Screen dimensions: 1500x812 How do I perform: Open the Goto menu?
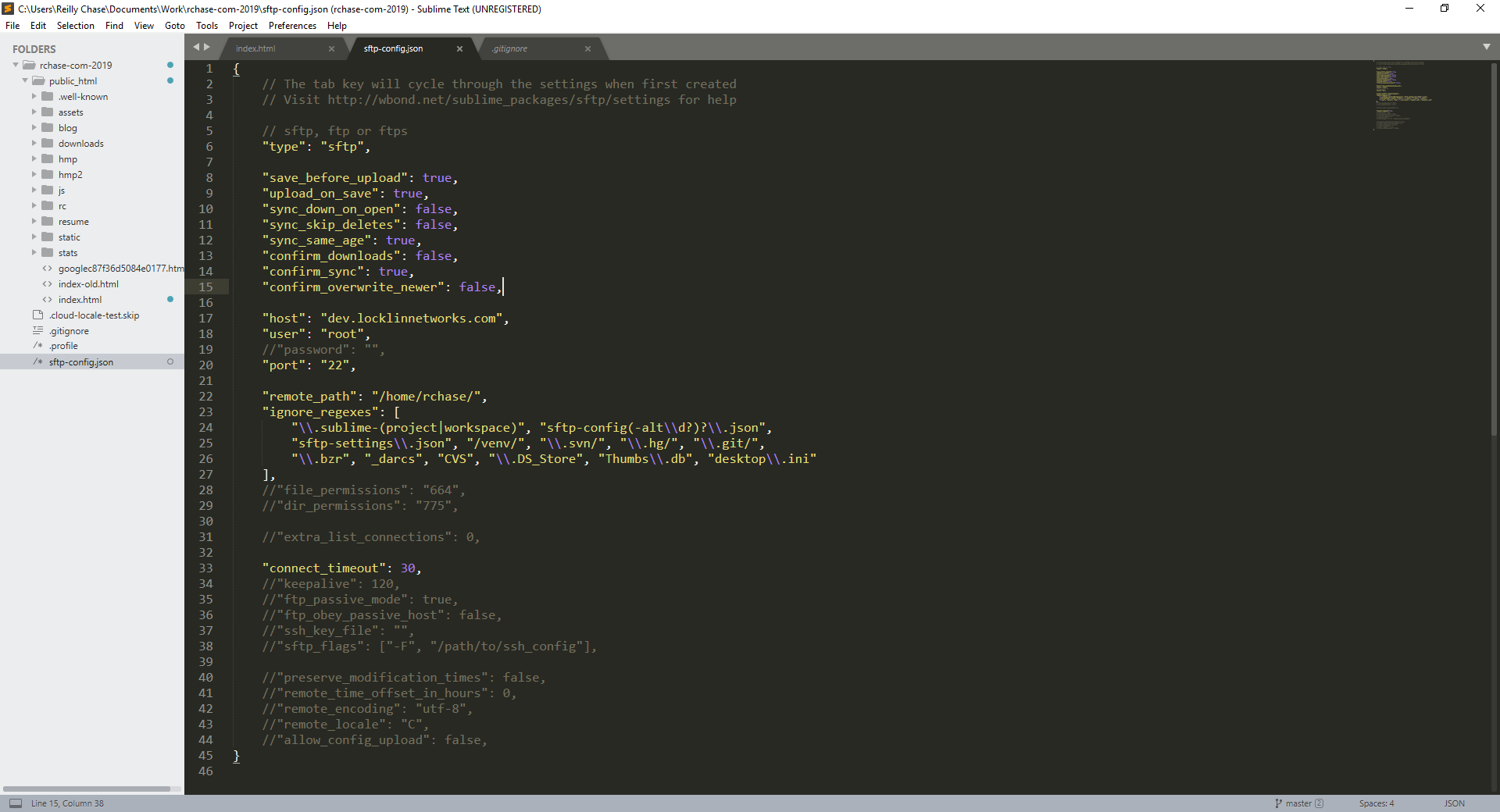pos(175,26)
